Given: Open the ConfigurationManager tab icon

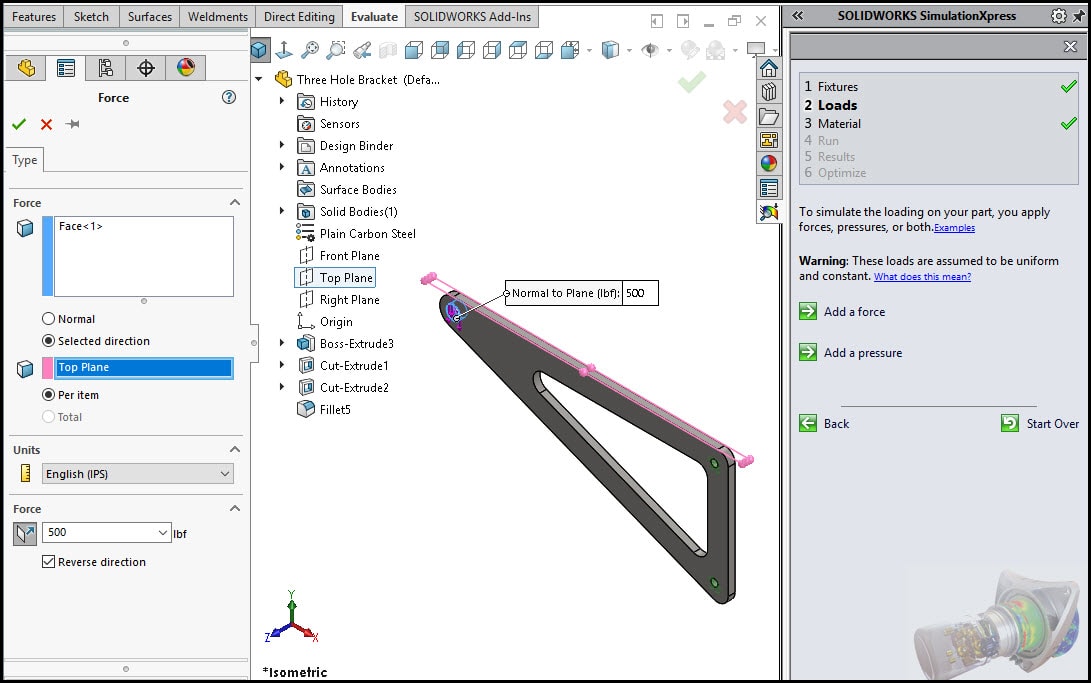Looking at the screenshot, I should pyautogui.click(x=106, y=68).
